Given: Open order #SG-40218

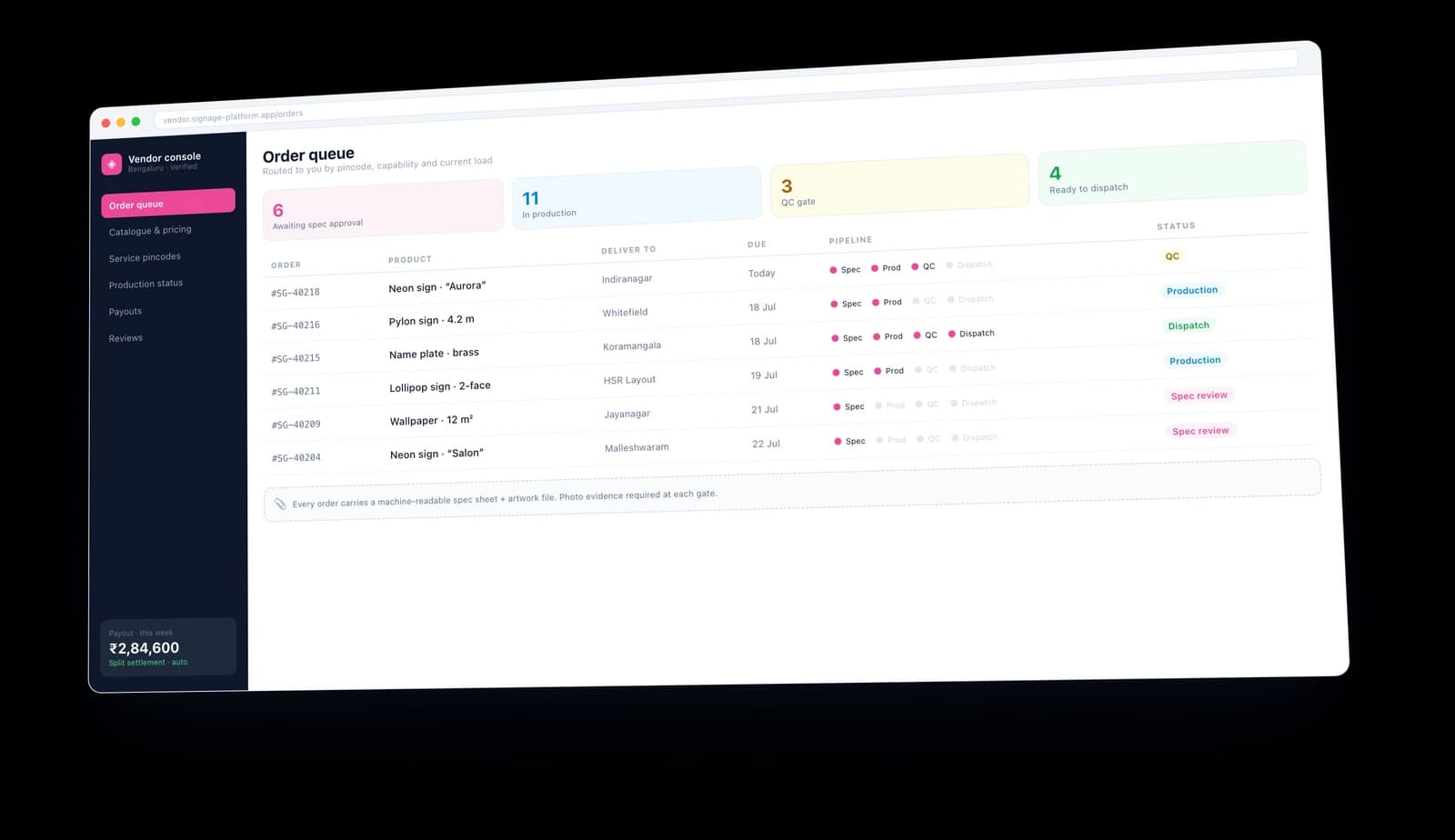Looking at the screenshot, I should 296,293.
